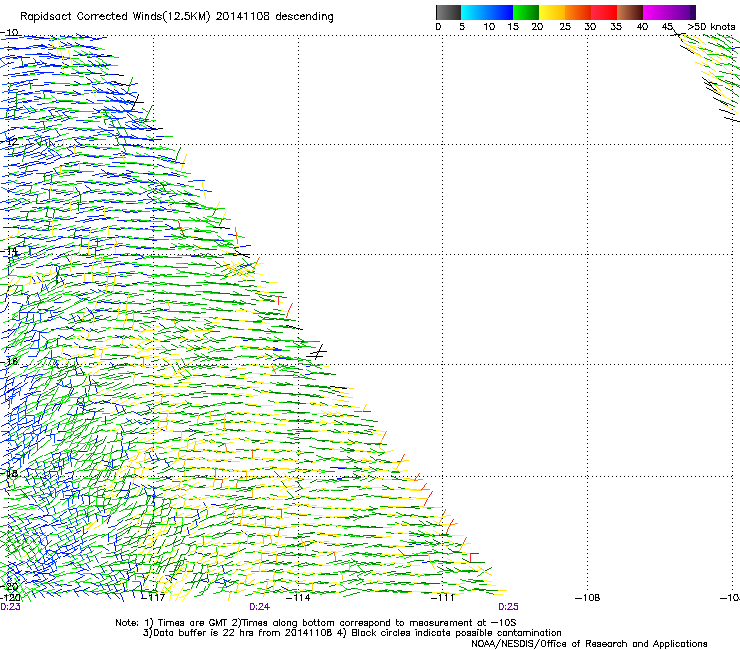Click the '35' legend scale label
The height and width of the screenshot is (650, 740).
[616, 27]
